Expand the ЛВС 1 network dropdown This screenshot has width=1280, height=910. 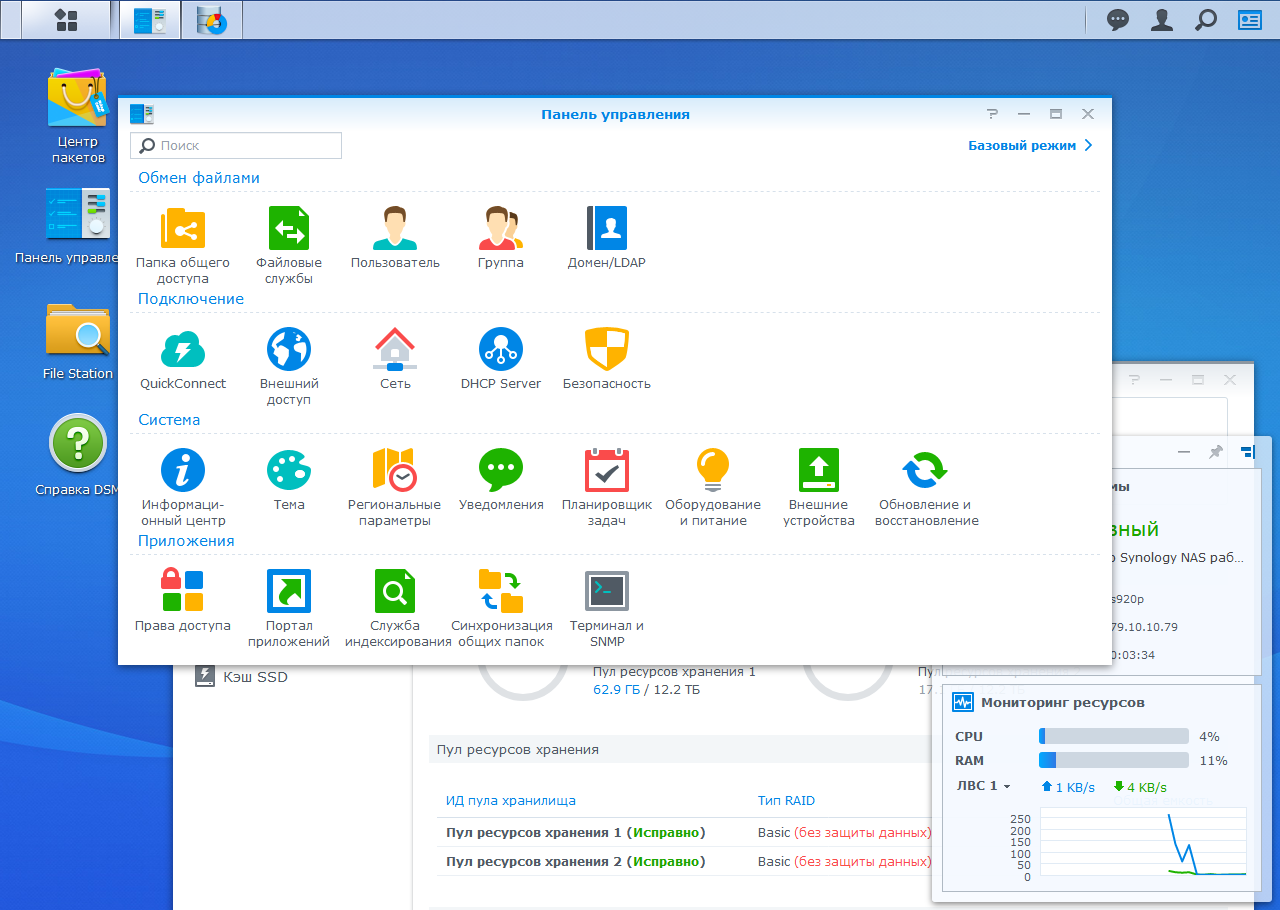[x=984, y=786]
